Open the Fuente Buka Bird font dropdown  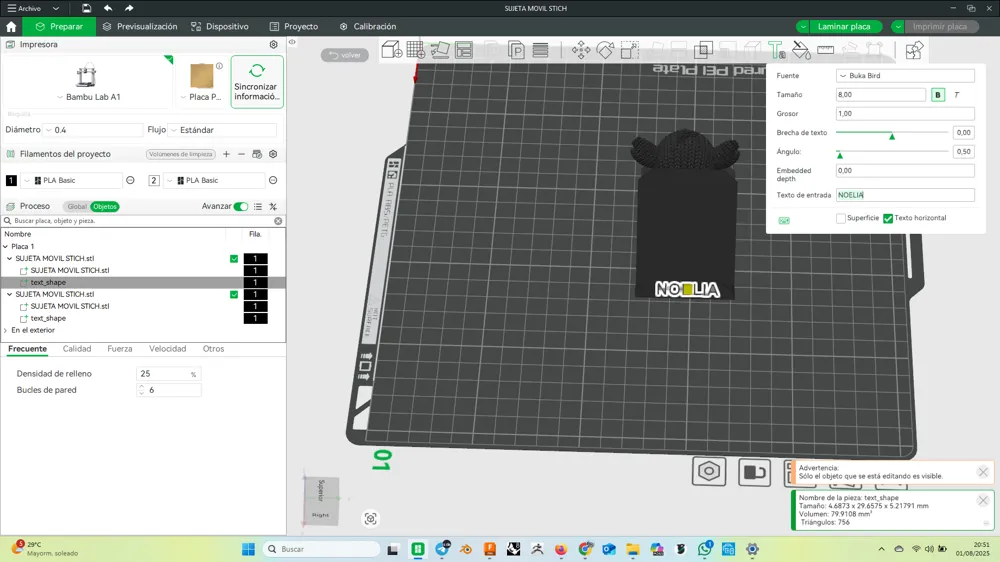click(905, 75)
